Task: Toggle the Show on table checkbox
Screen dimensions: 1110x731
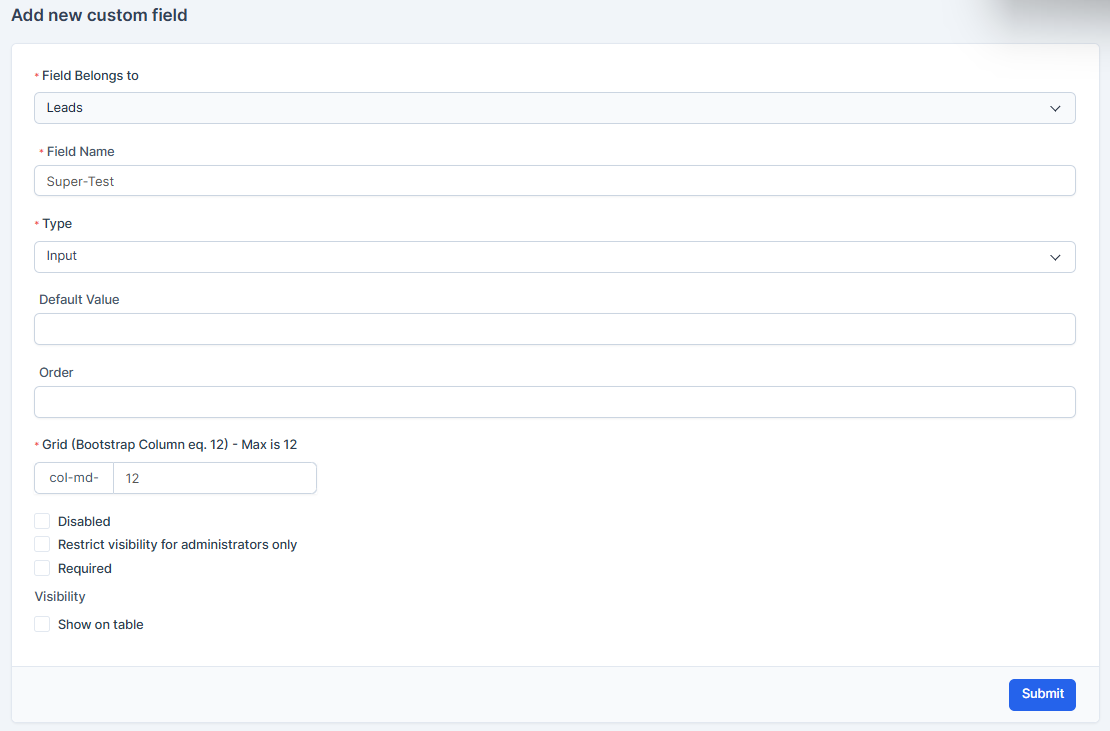Action: [x=42, y=624]
